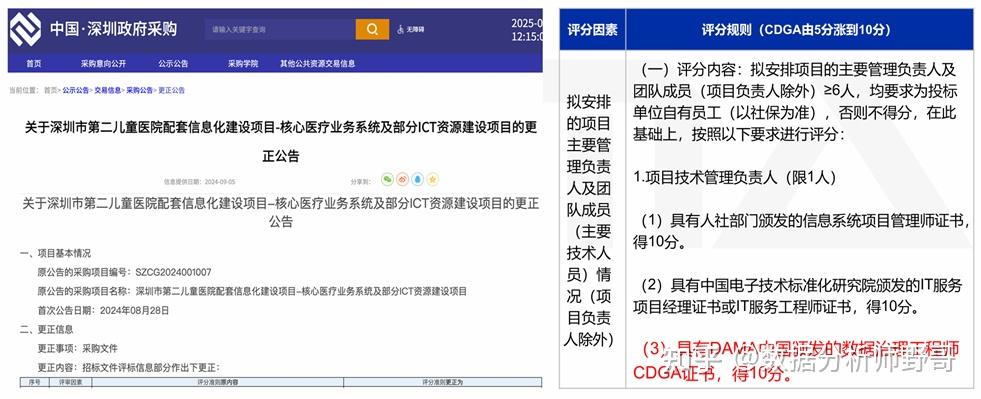Image resolution: width=981 pixels, height=399 pixels.
Task: Click project number SZCG2024001007
Action: [x=173, y=272]
